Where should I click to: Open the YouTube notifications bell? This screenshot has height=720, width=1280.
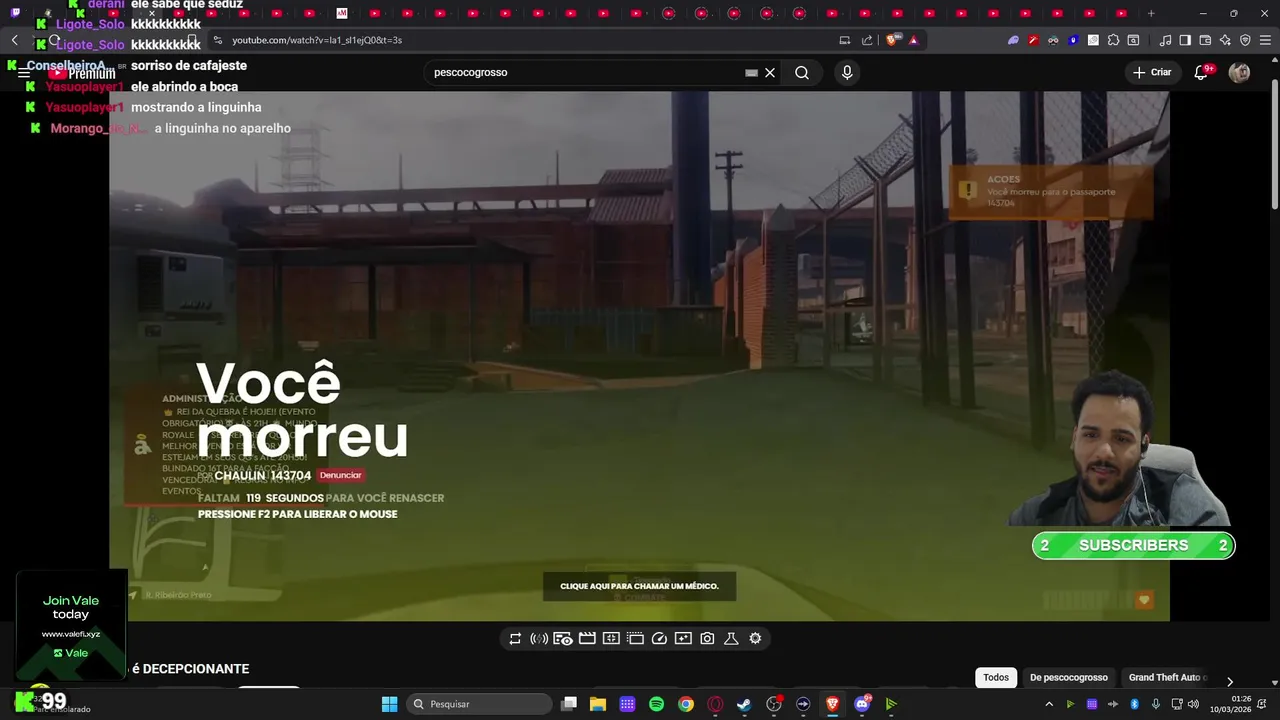(x=1202, y=72)
